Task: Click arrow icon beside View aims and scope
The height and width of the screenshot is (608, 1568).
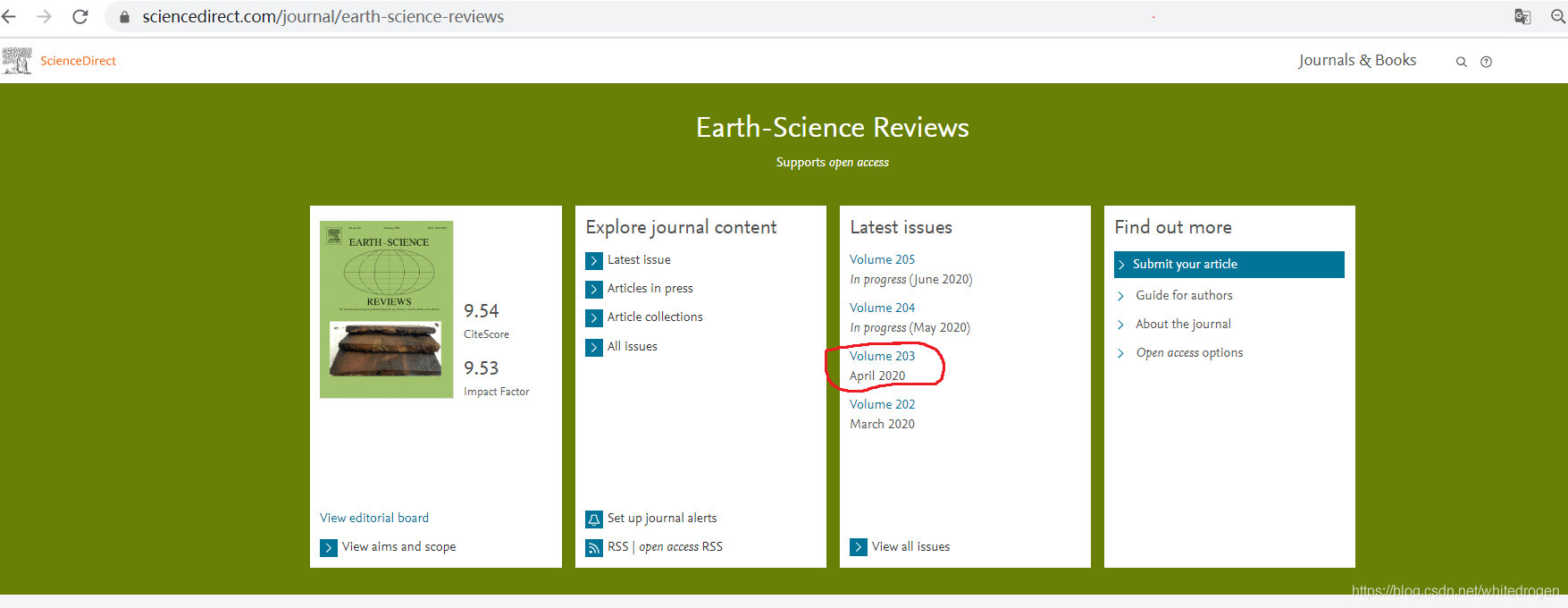Action: click(x=329, y=548)
